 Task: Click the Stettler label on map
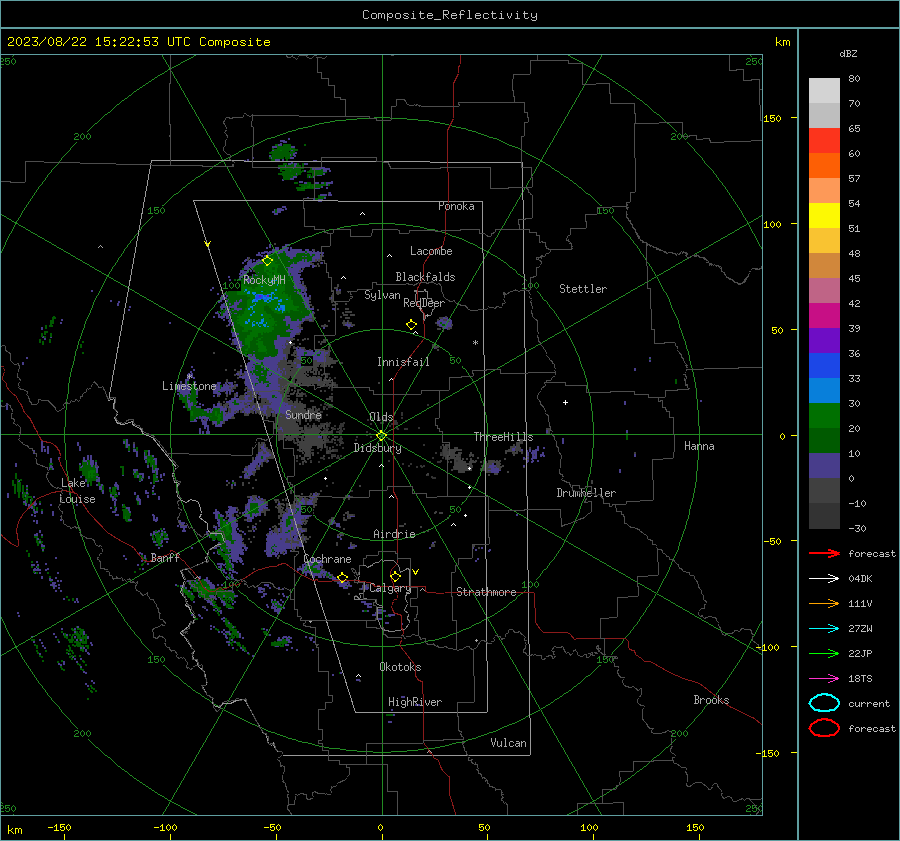coord(583,289)
